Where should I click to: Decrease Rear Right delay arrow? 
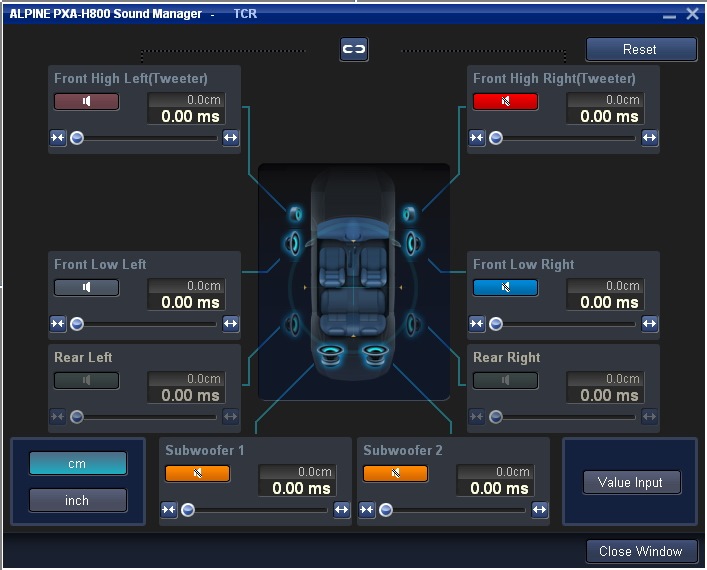click(477, 416)
